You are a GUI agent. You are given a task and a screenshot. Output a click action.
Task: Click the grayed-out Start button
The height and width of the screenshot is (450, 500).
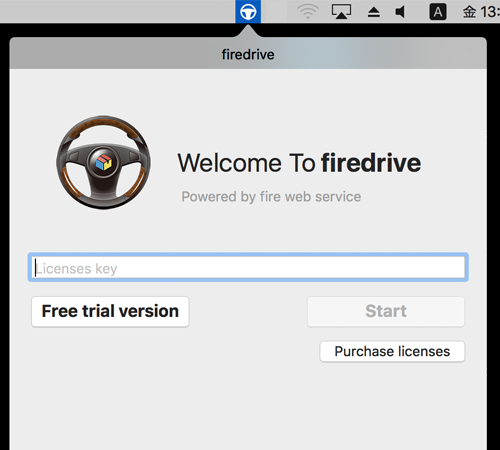(x=386, y=311)
